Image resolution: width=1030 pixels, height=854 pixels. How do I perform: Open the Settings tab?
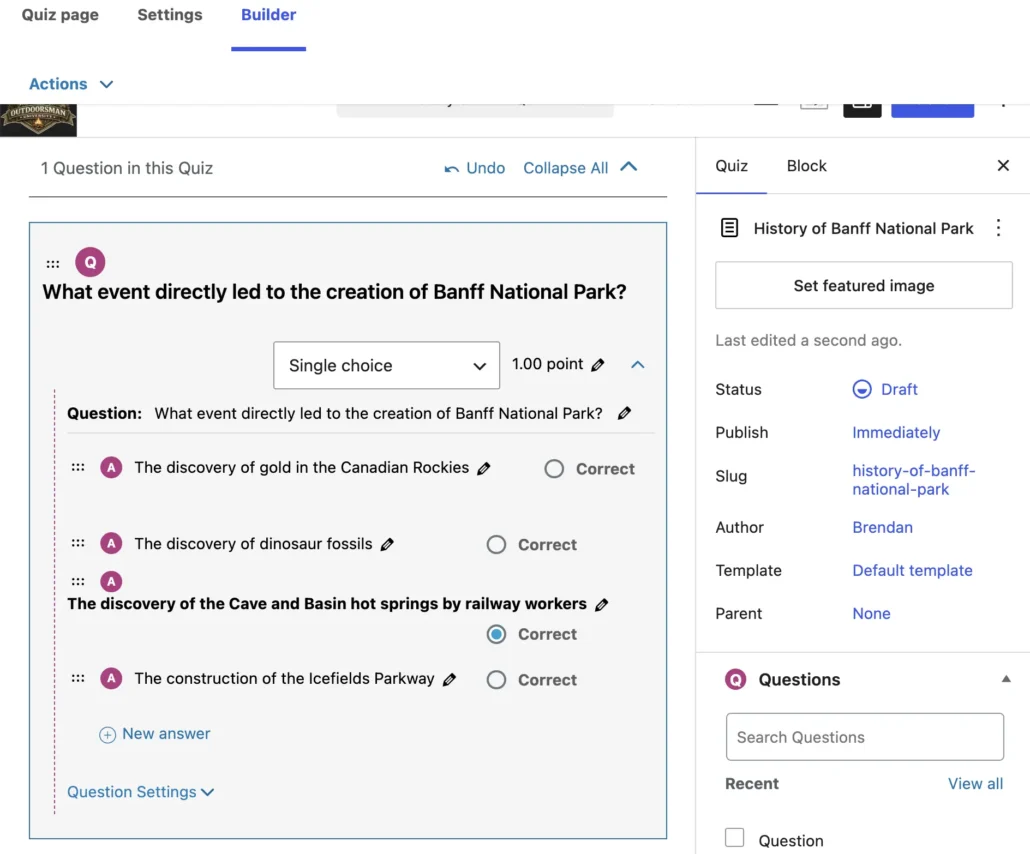(x=169, y=14)
